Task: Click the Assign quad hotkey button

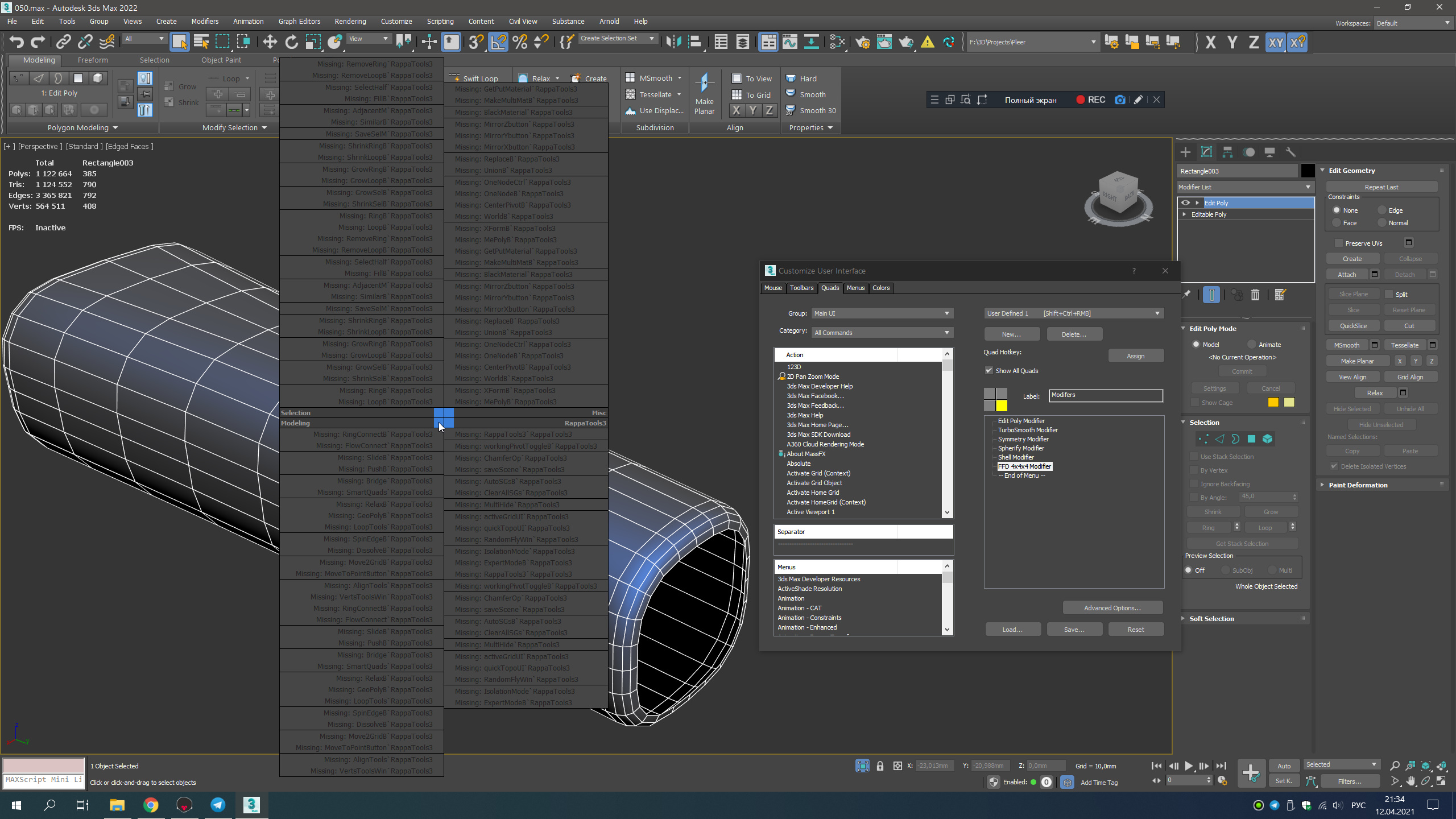Action: coord(1136,356)
